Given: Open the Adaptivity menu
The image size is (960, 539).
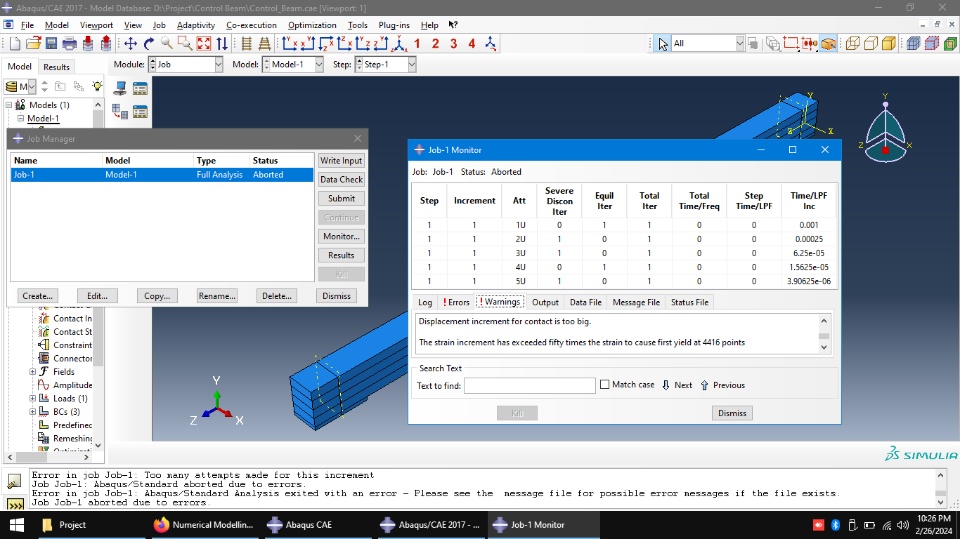Looking at the screenshot, I should 195,25.
